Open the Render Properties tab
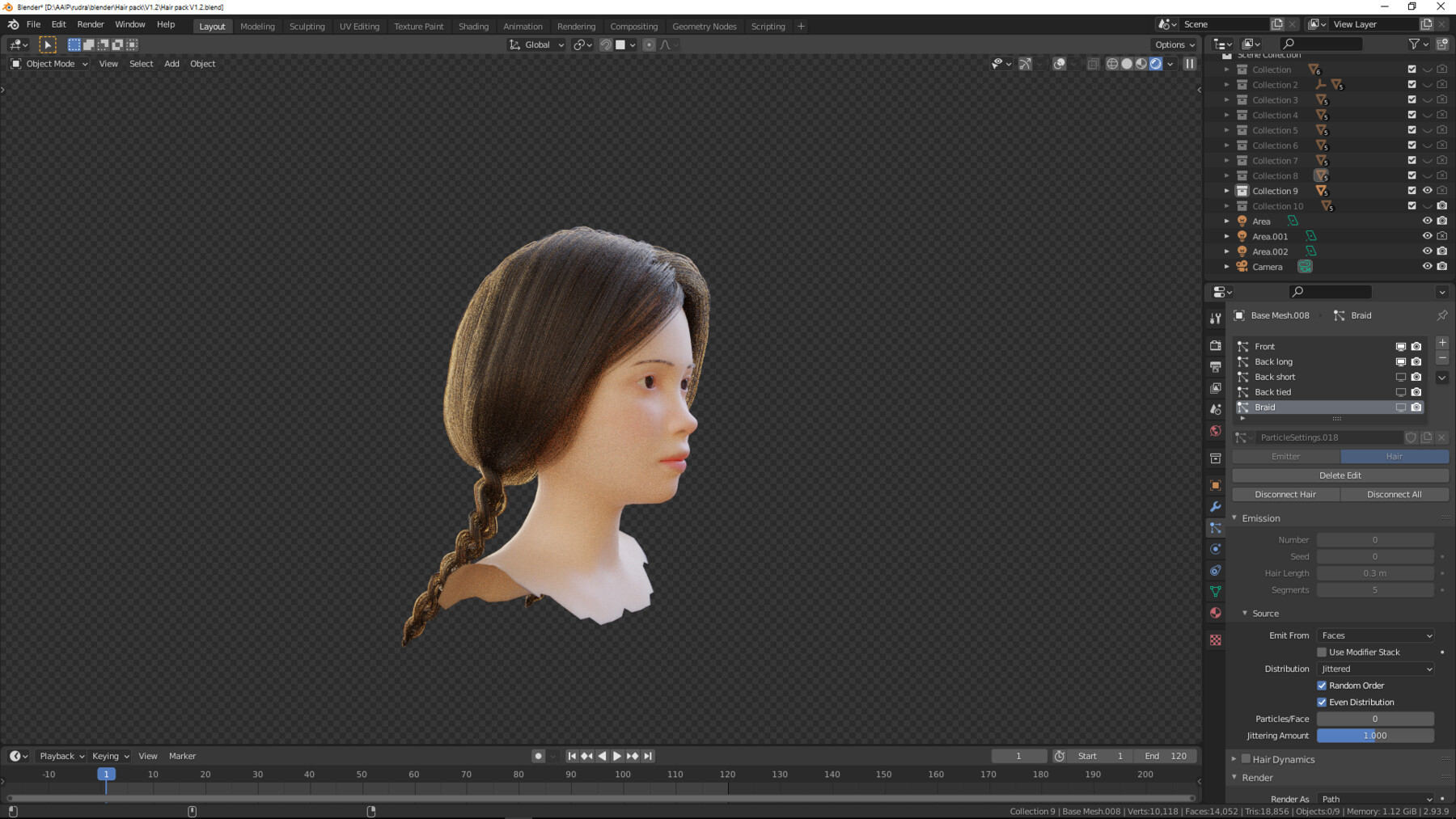The height and width of the screenshot is (819, 1456). pyautogui.click(x=1216, y=344)
